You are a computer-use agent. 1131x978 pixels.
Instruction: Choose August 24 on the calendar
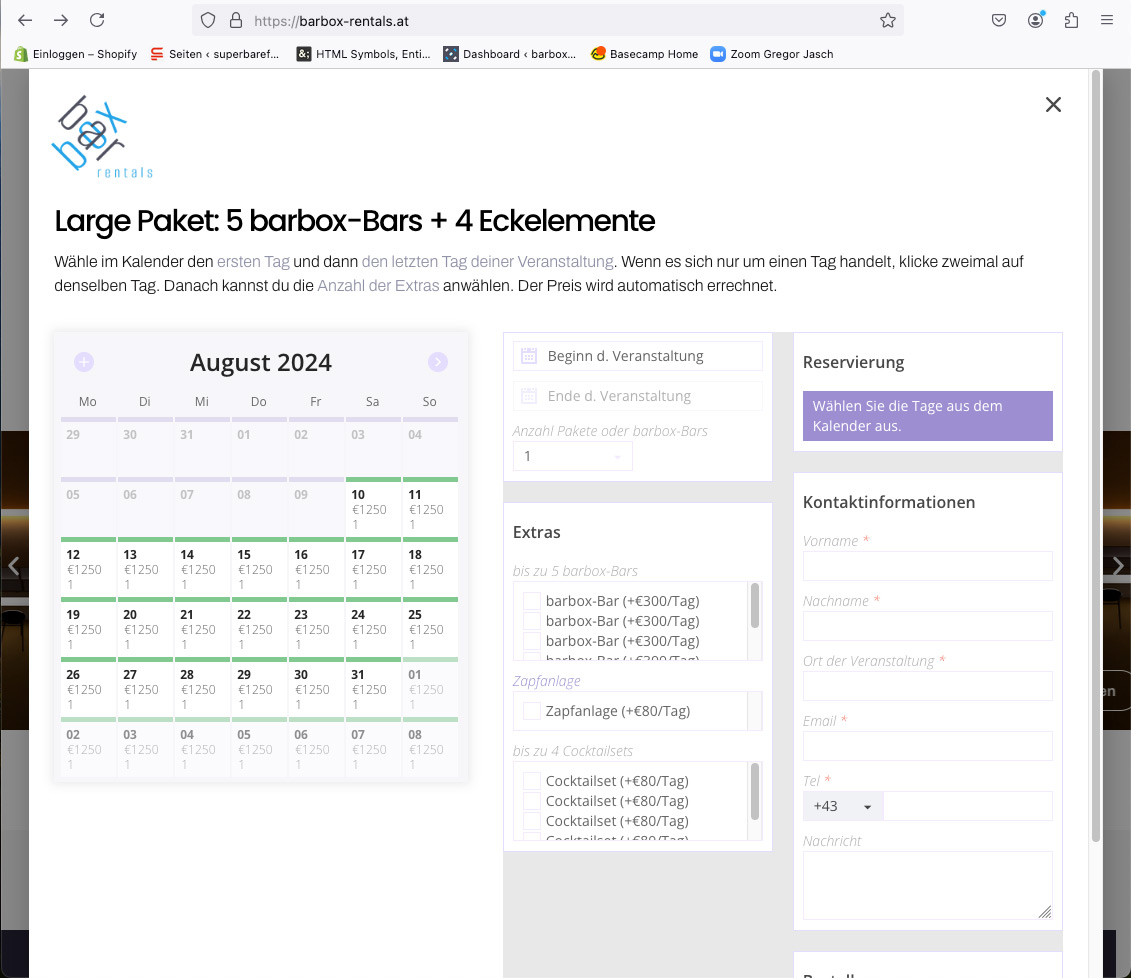click(374, 628)
